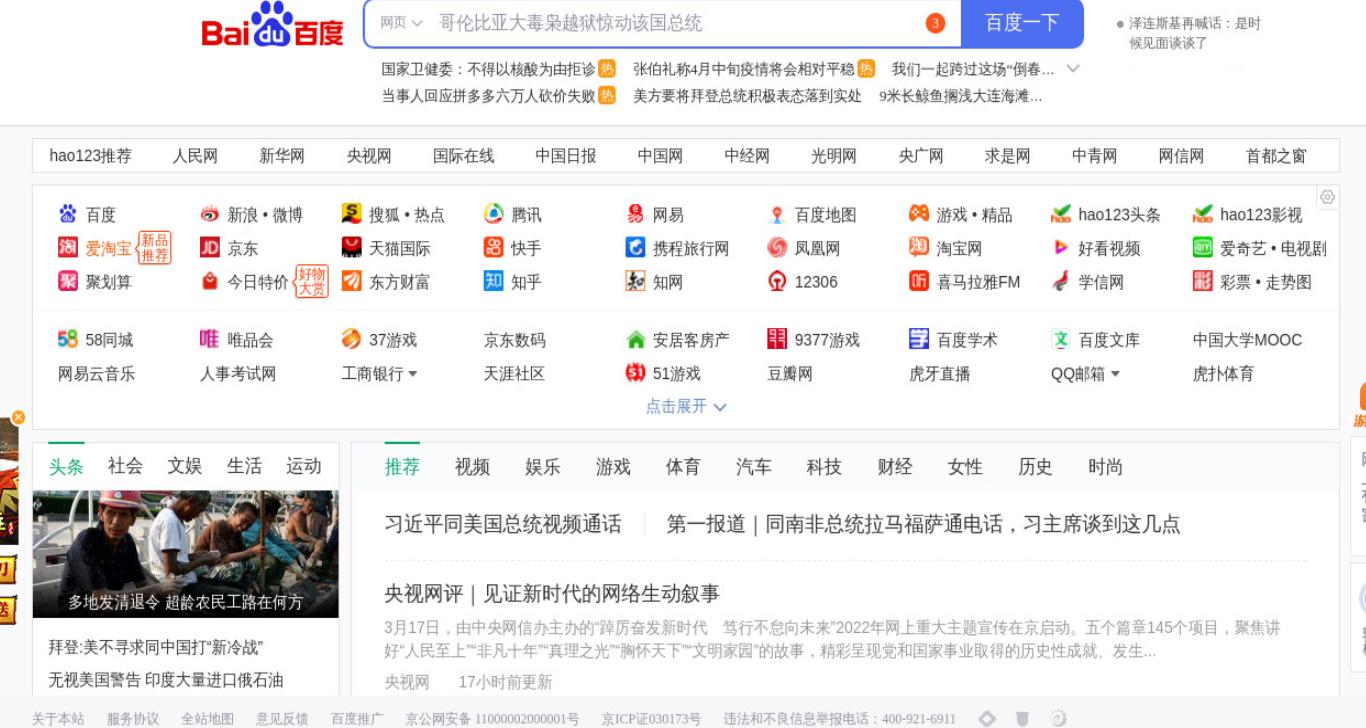Click the Baidu logo
Screen dimensions: 1366x728
pyautogui.click(x=272, y=26)
